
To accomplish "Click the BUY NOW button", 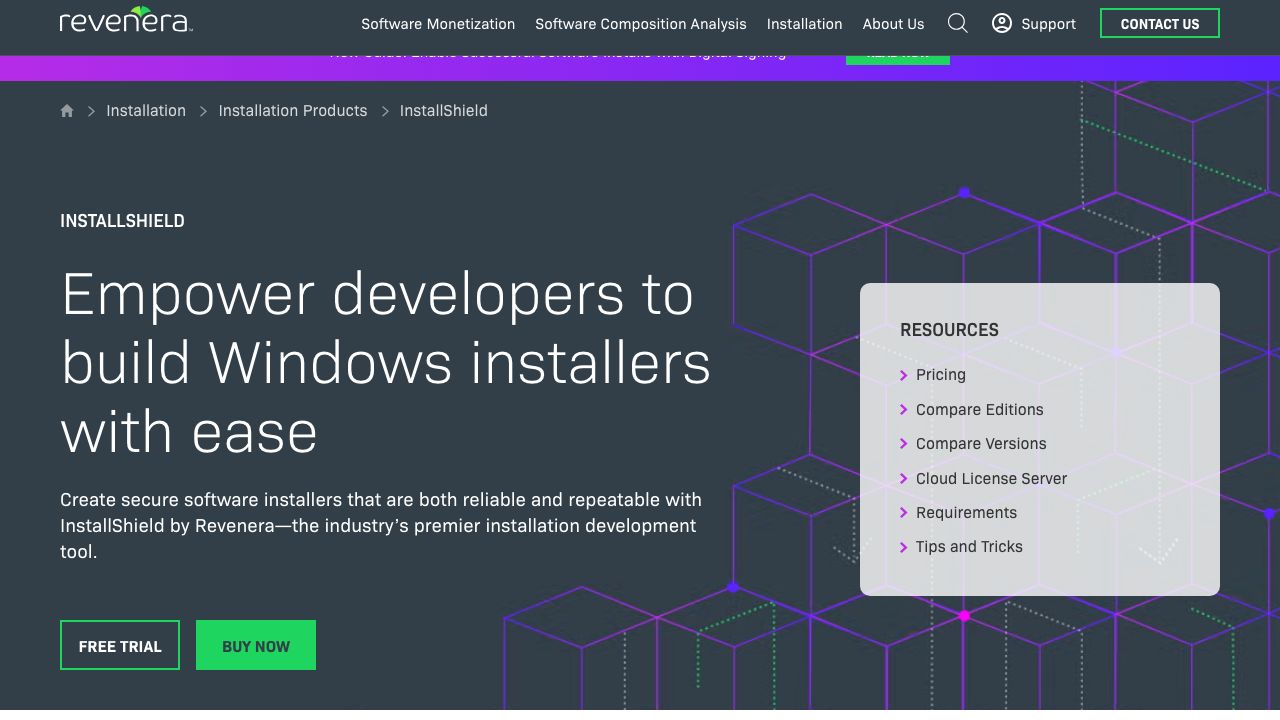I will [x=256, y=645].
